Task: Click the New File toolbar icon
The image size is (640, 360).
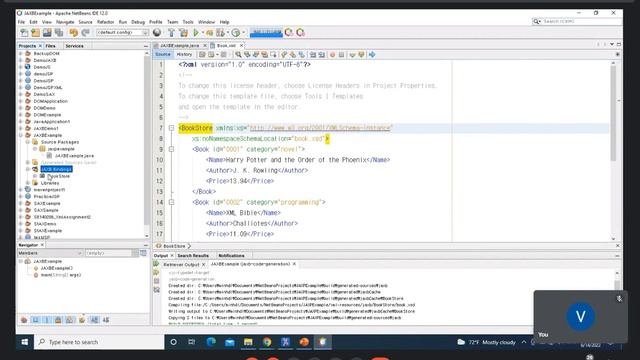Action: pyautogui.click(x=24, y=33)
